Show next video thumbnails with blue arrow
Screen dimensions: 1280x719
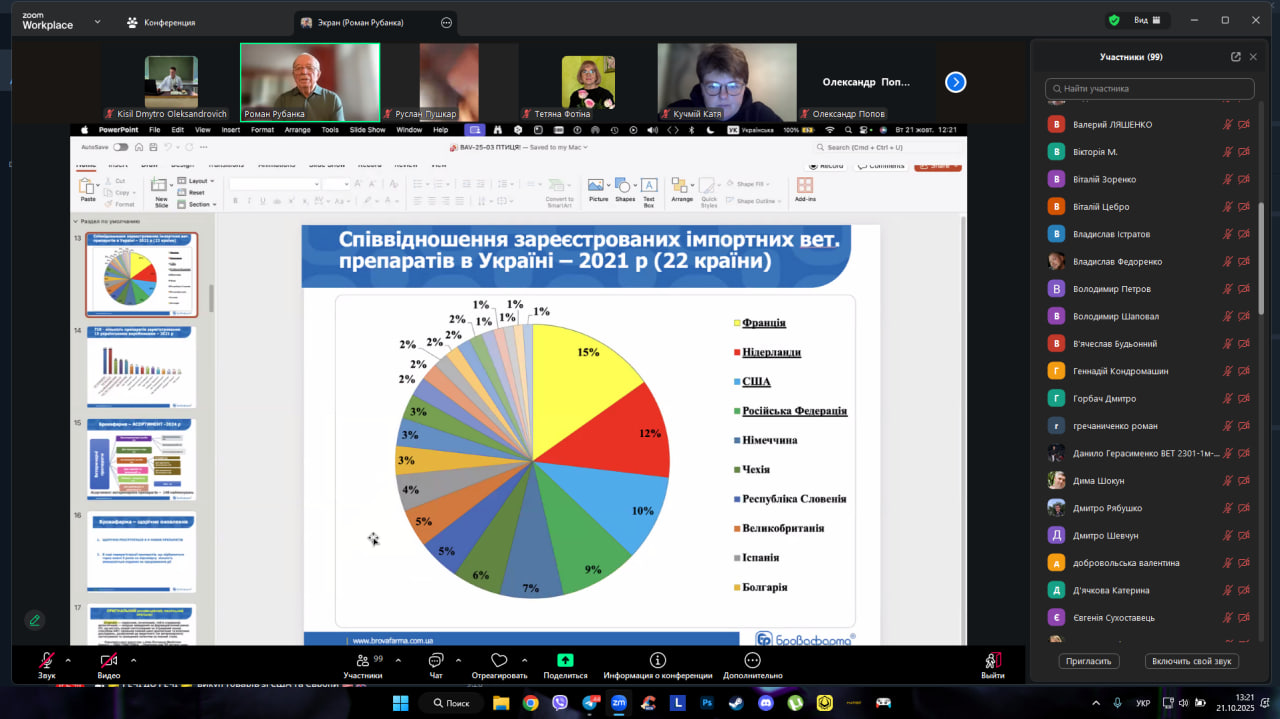956,82
